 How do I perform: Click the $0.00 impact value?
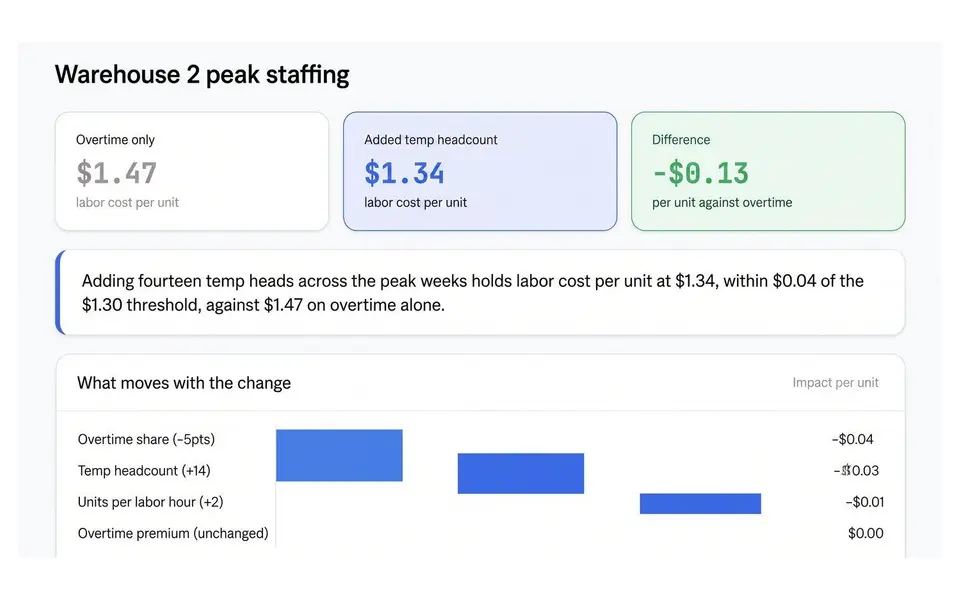click(x=866, y=533)
